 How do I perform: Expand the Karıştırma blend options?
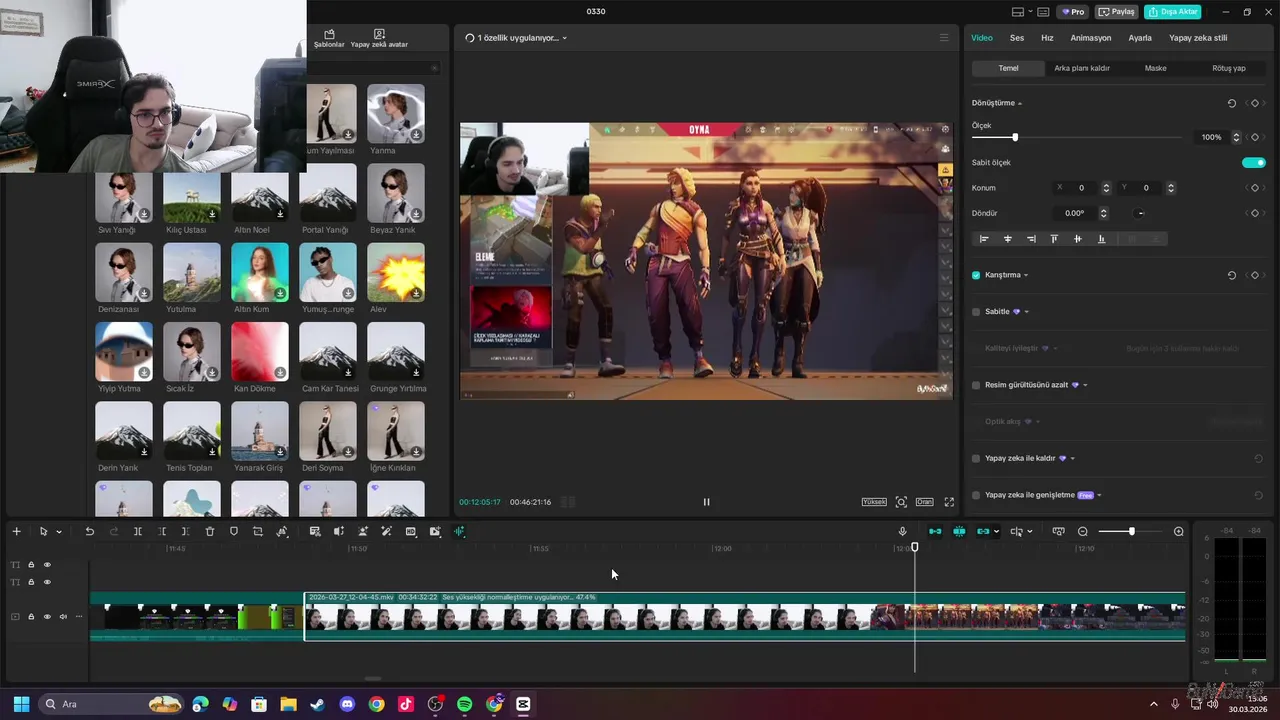(1026, 276)
